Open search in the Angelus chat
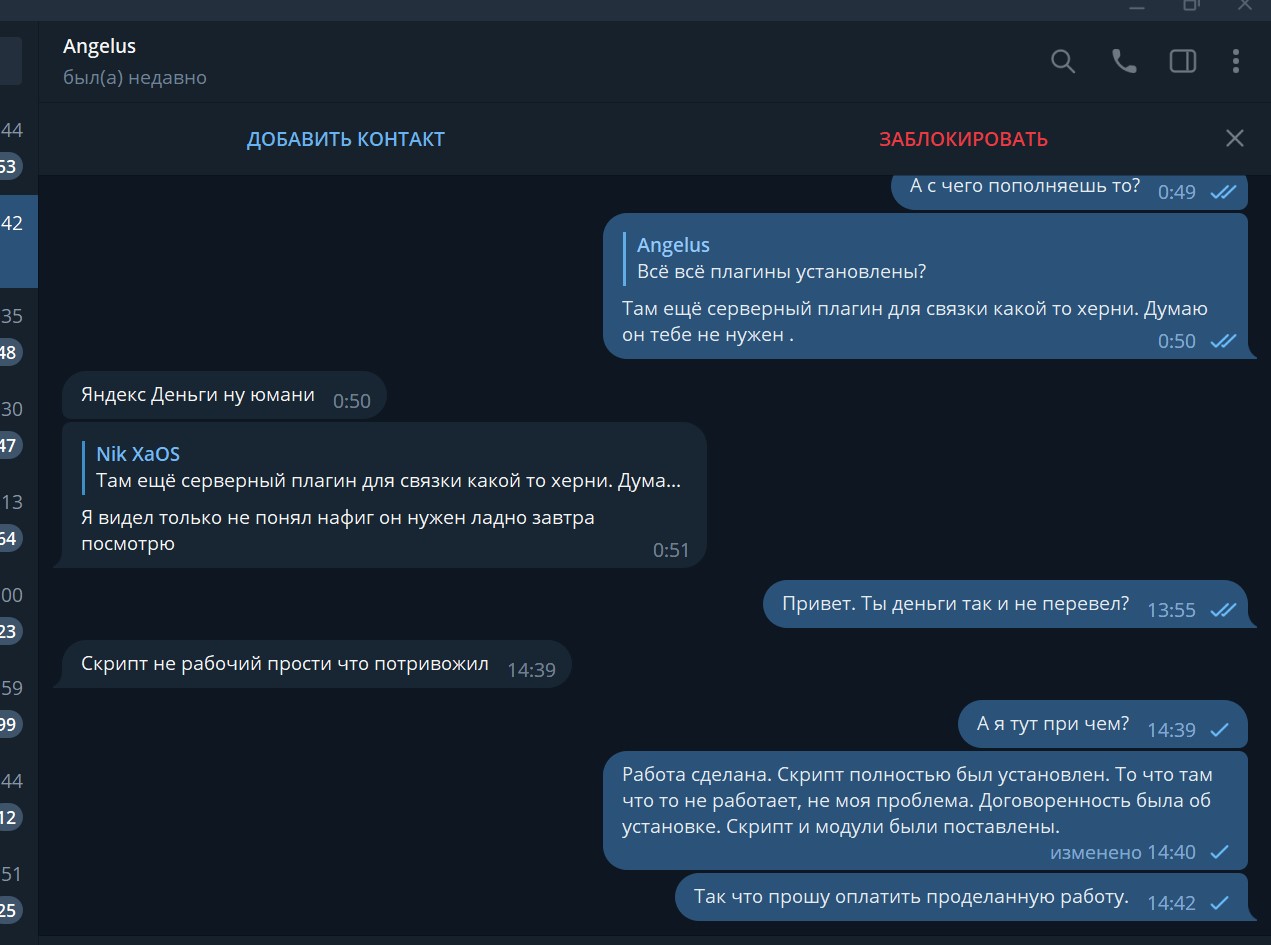 point(1063,62)
